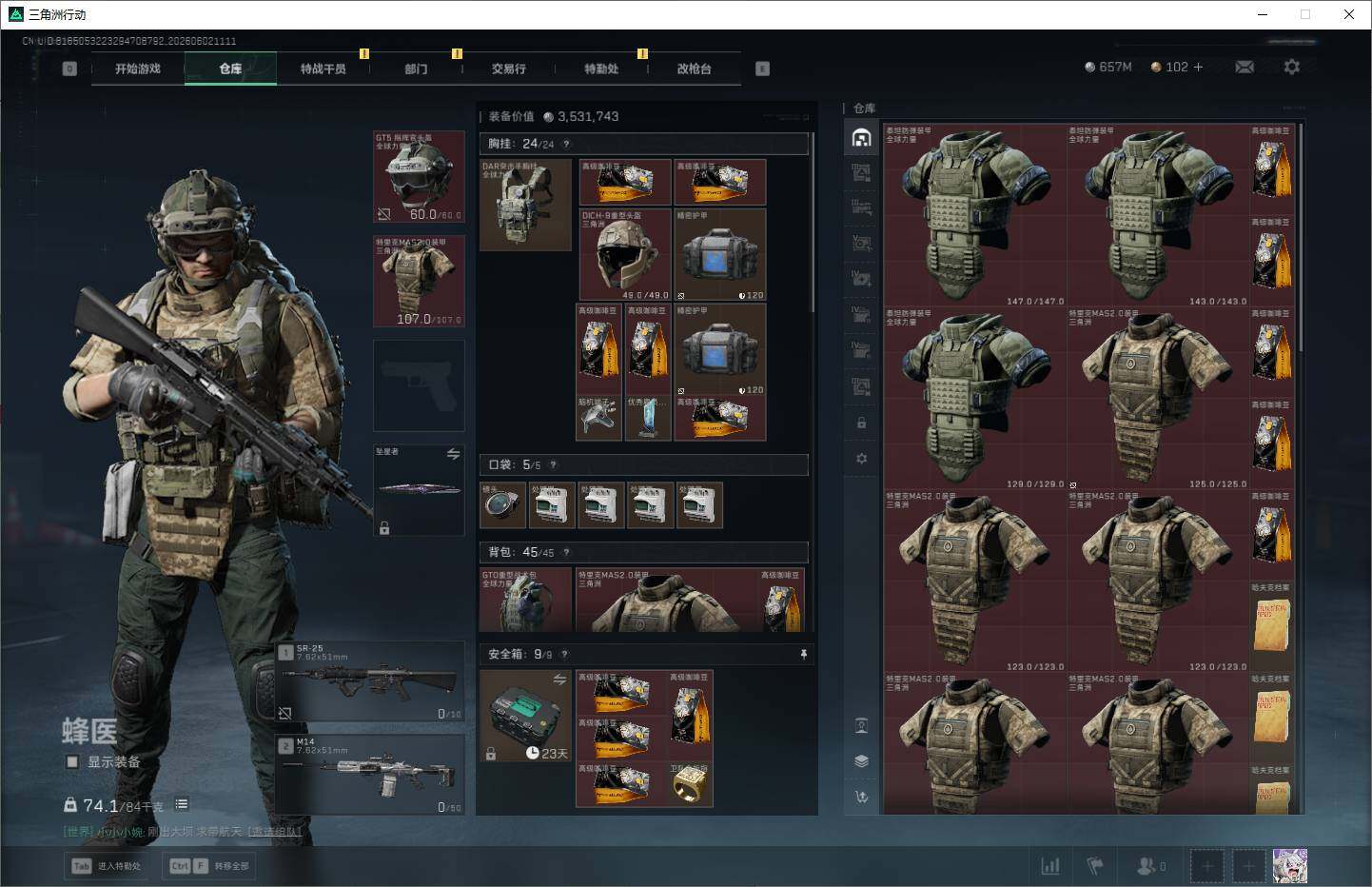Click the first plus squad slot

click(x=1207, y=866)
